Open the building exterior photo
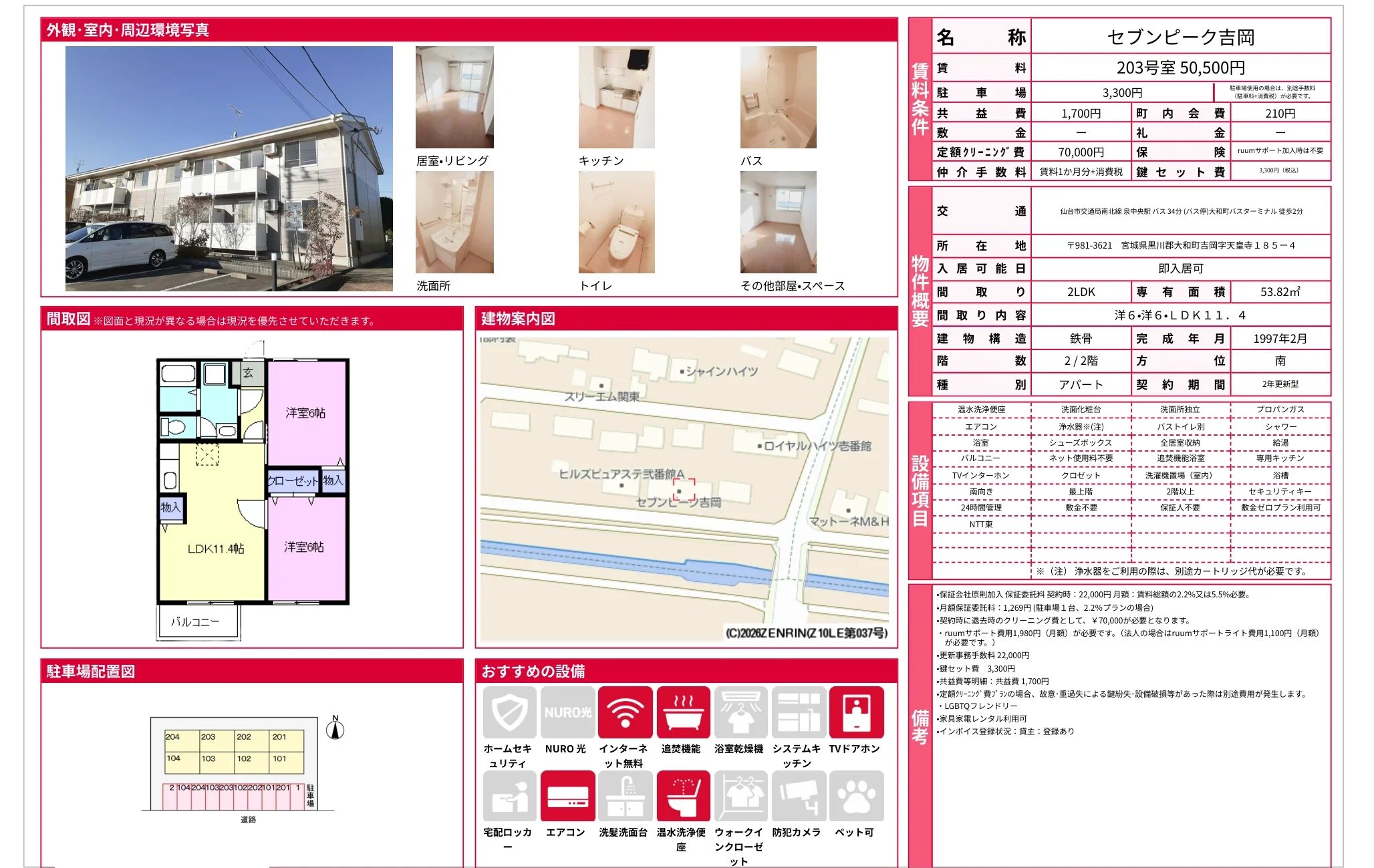Image resolution: width=1374 pixels, height=868 pixels. tap(229, 168)
